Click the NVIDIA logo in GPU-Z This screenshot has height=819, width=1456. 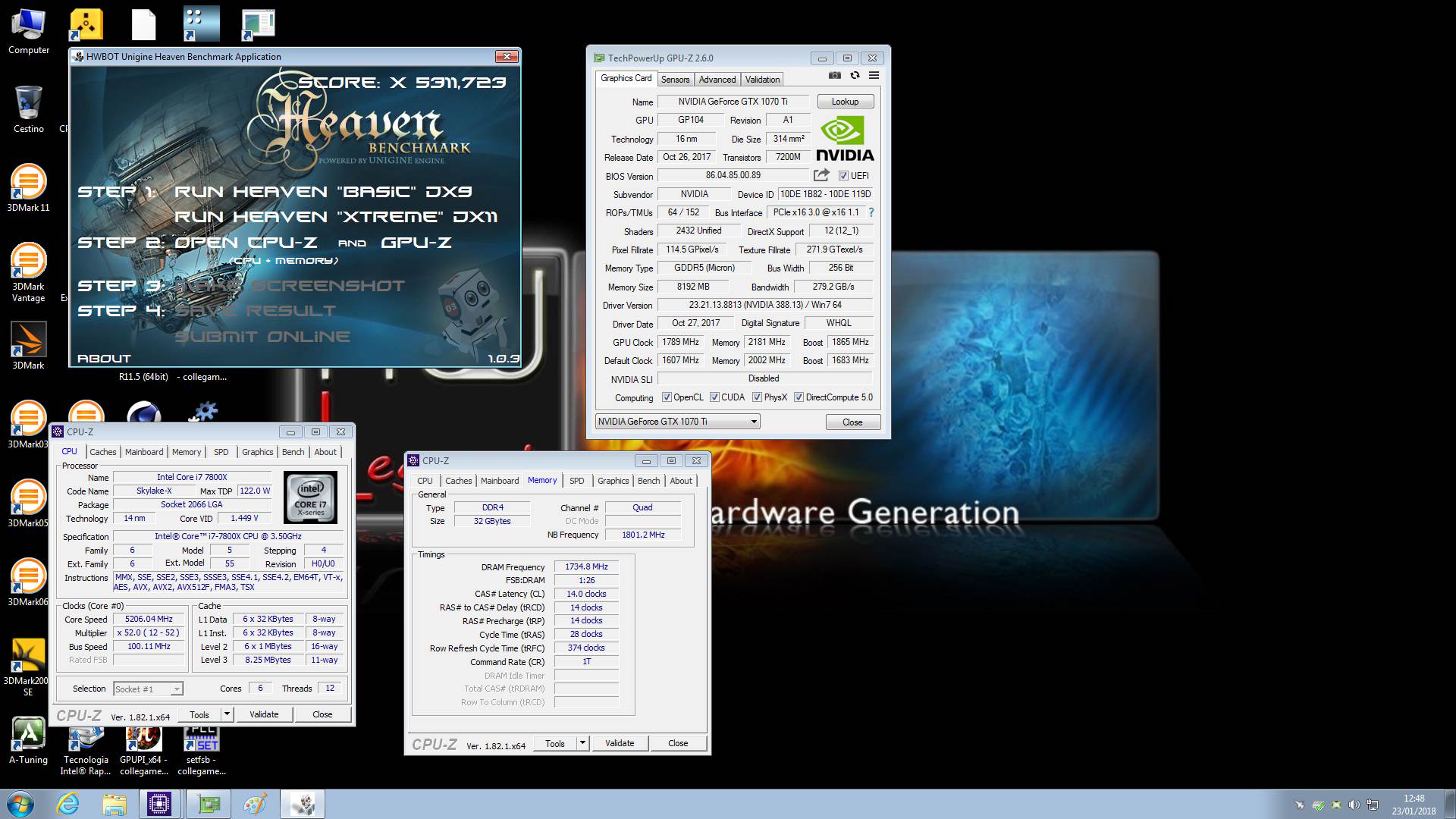point(844,139)
